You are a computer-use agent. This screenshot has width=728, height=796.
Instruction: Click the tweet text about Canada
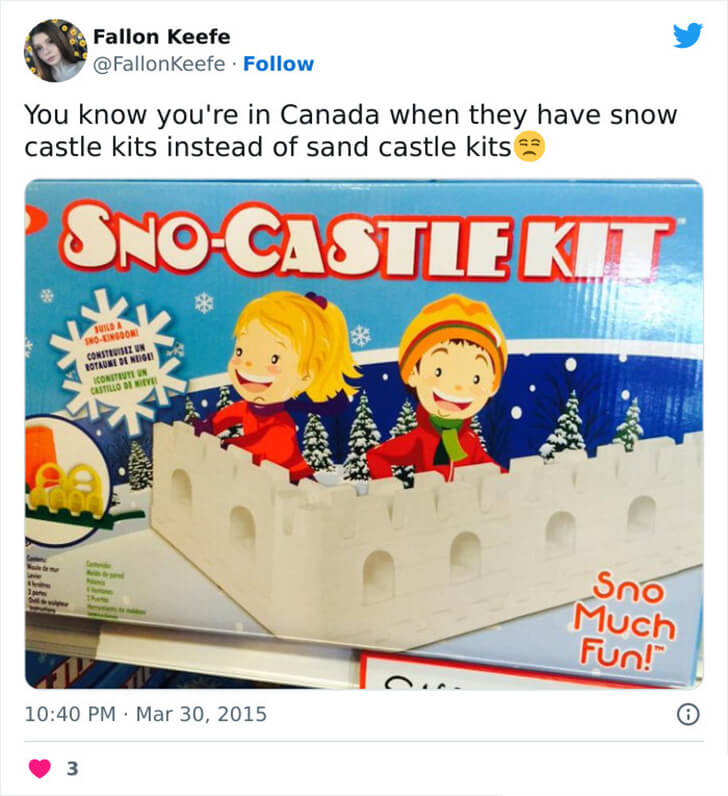point(350,131)
